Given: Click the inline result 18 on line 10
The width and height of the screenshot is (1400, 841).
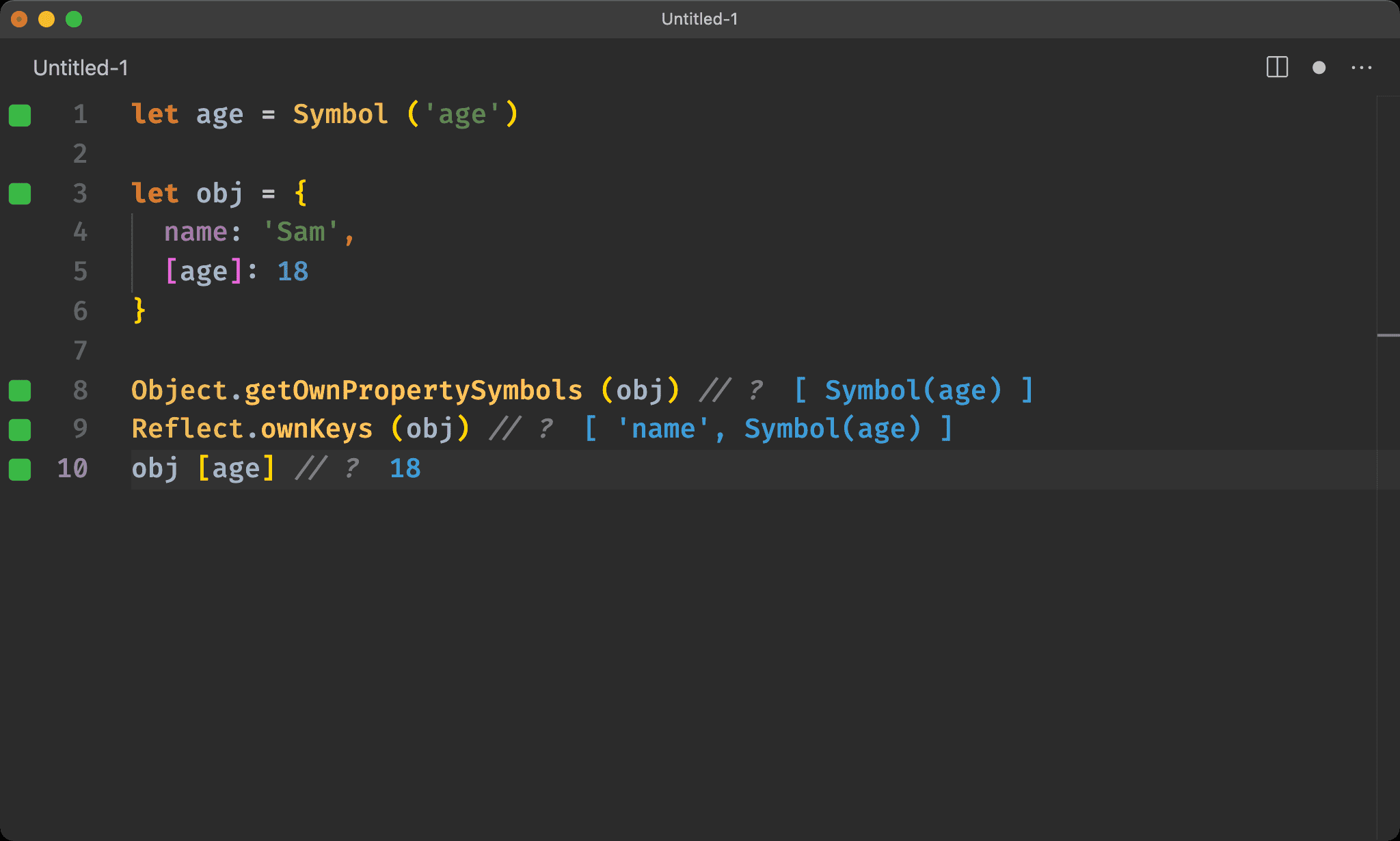Looking at the screenshot, I should pos(405,468).
